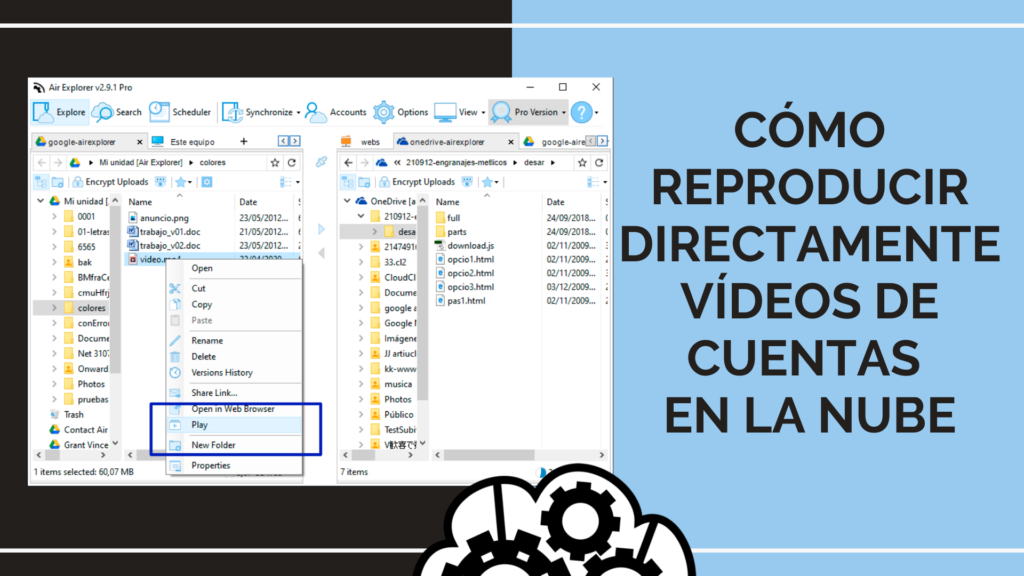Open the Search tool
The image size is (1024, 576).
point(117,112)
